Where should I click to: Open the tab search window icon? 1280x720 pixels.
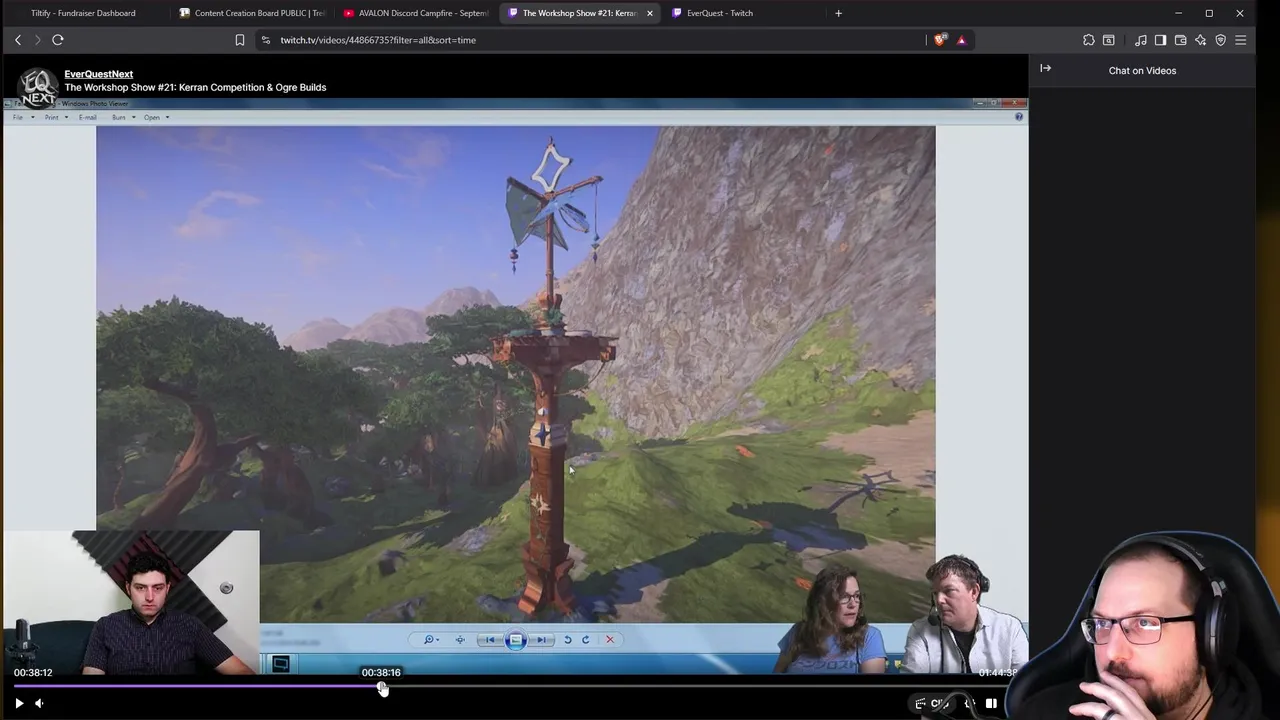point(1108,40)
